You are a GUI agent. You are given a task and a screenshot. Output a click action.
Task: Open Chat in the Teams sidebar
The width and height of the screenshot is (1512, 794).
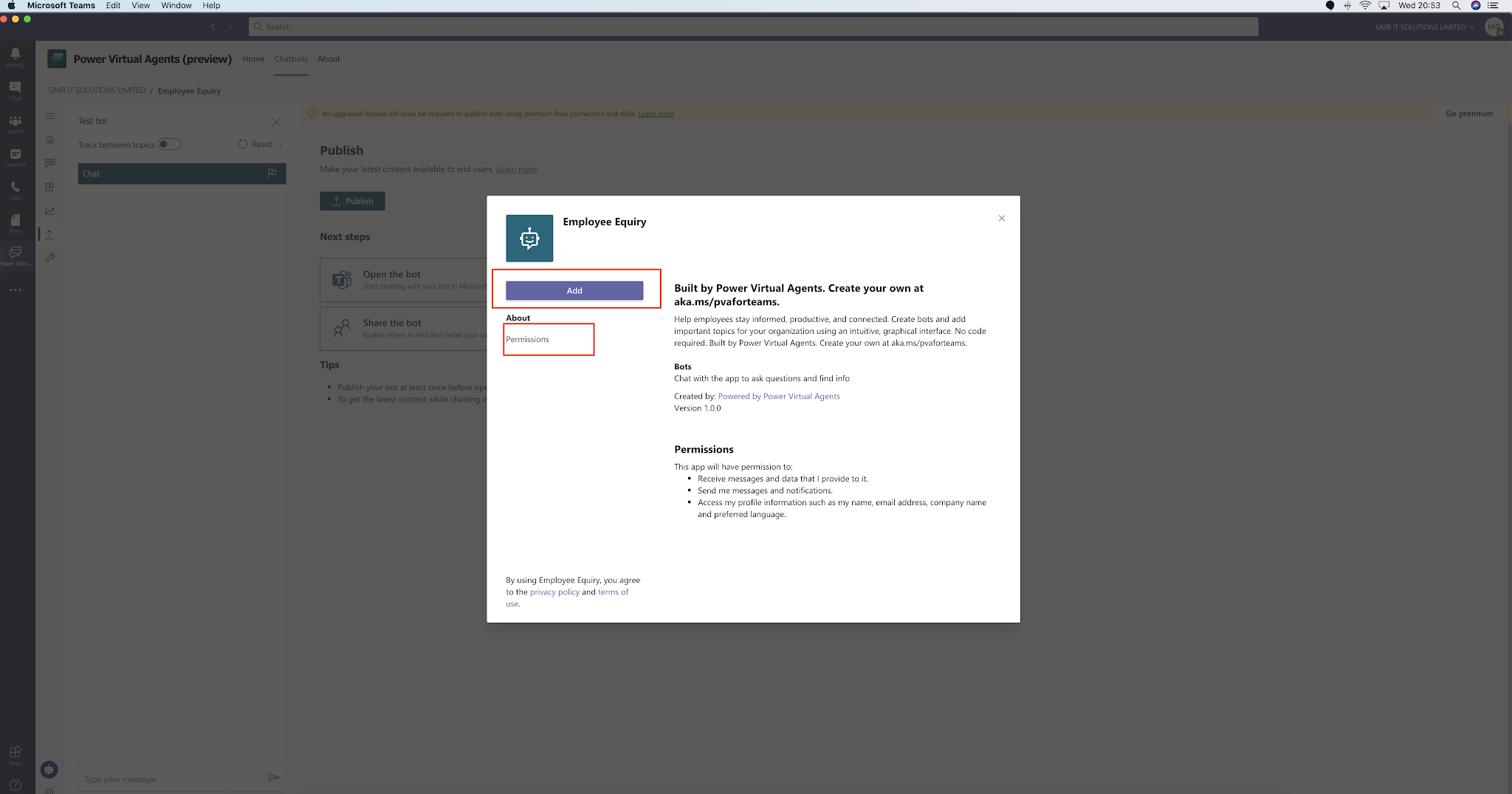tap(15, 90)
